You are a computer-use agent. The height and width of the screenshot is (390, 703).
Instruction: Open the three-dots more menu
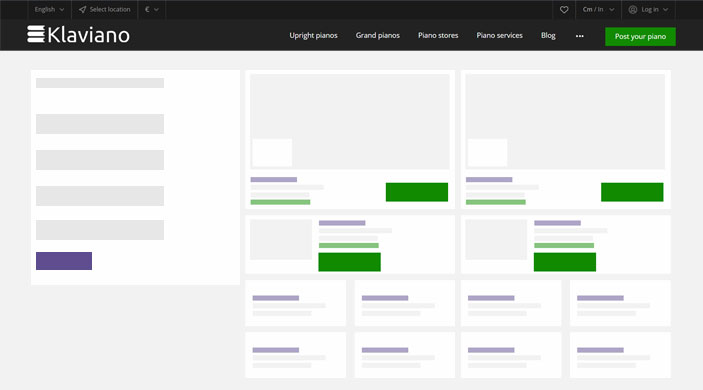click(x=580, y=36)
